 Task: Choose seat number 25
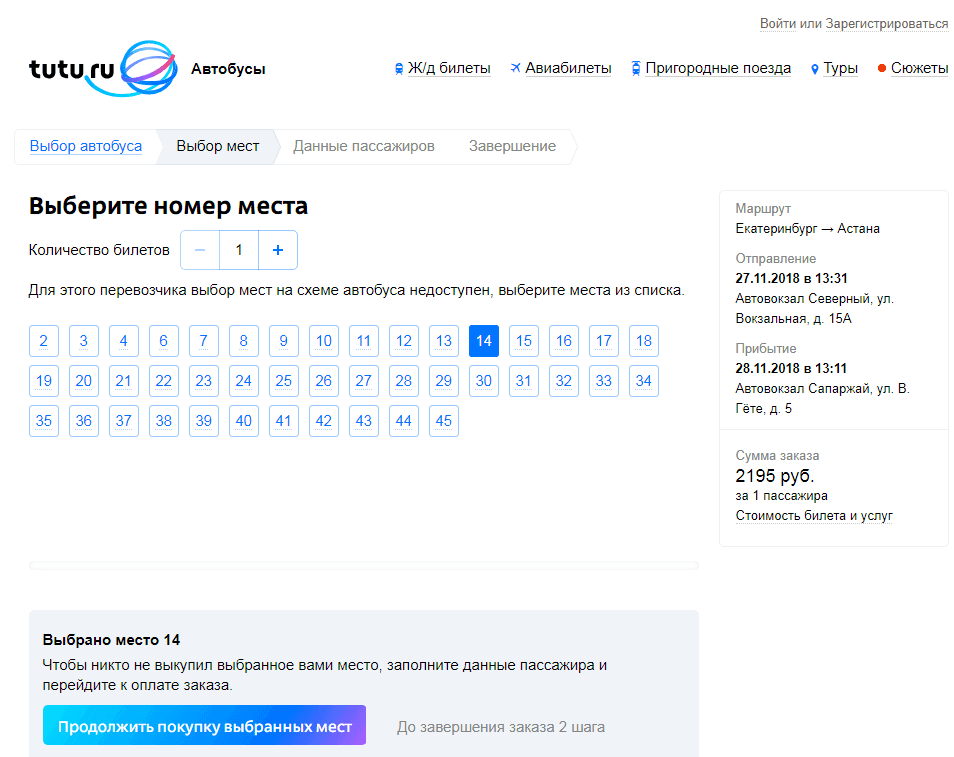click(x=284, y=381)
